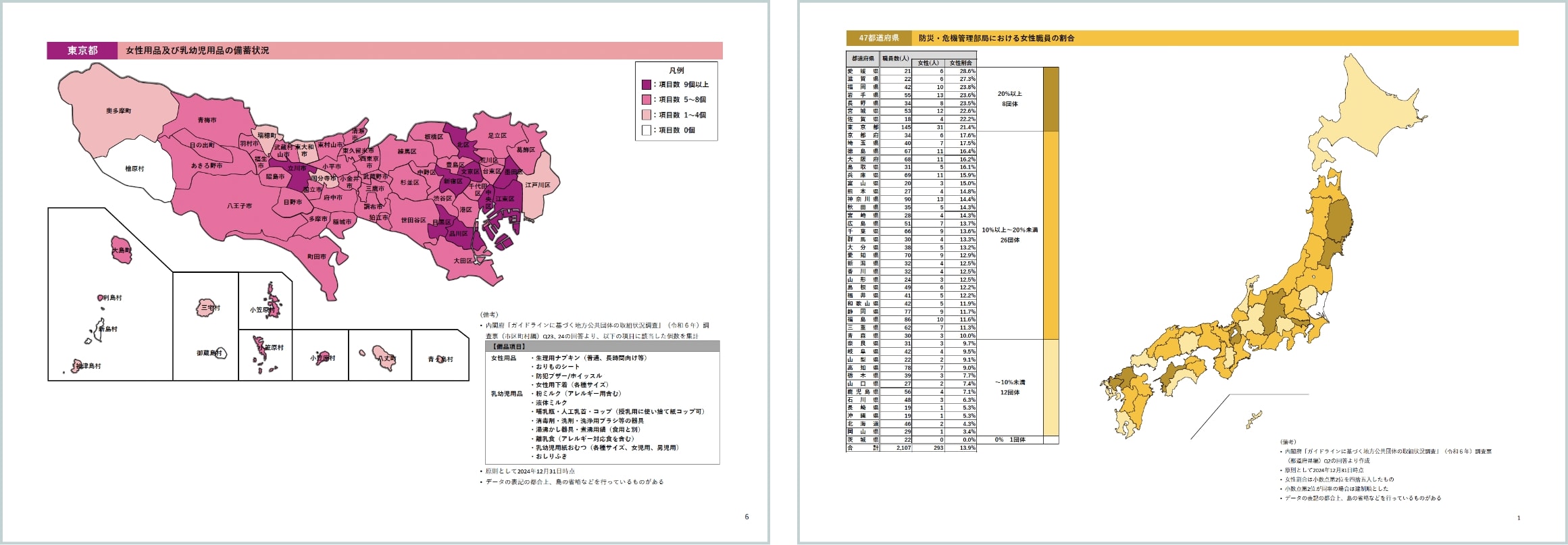The height and width of the screenshot is (545, 1568).
Task: Click the white 檜原村 region
Action: coord(134,169)
